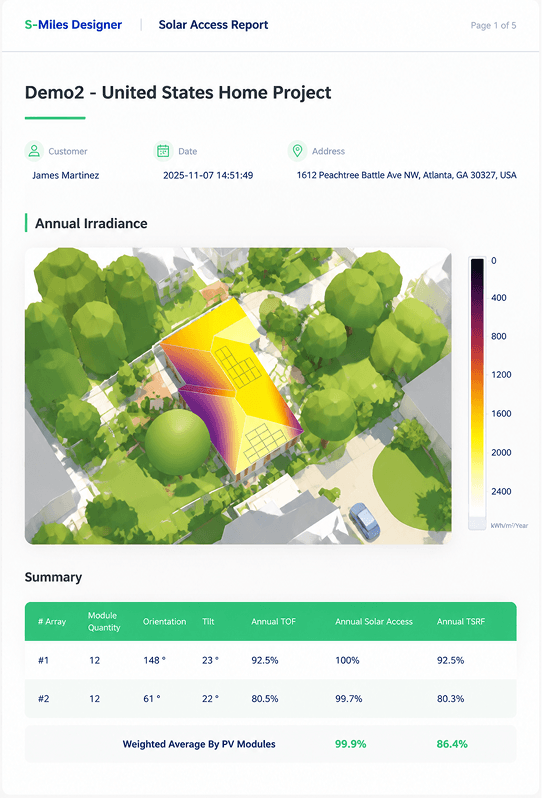Click the 80.5% Annual TOF value
The width and height of the screenshot is (542, 798).
(265, 699)
